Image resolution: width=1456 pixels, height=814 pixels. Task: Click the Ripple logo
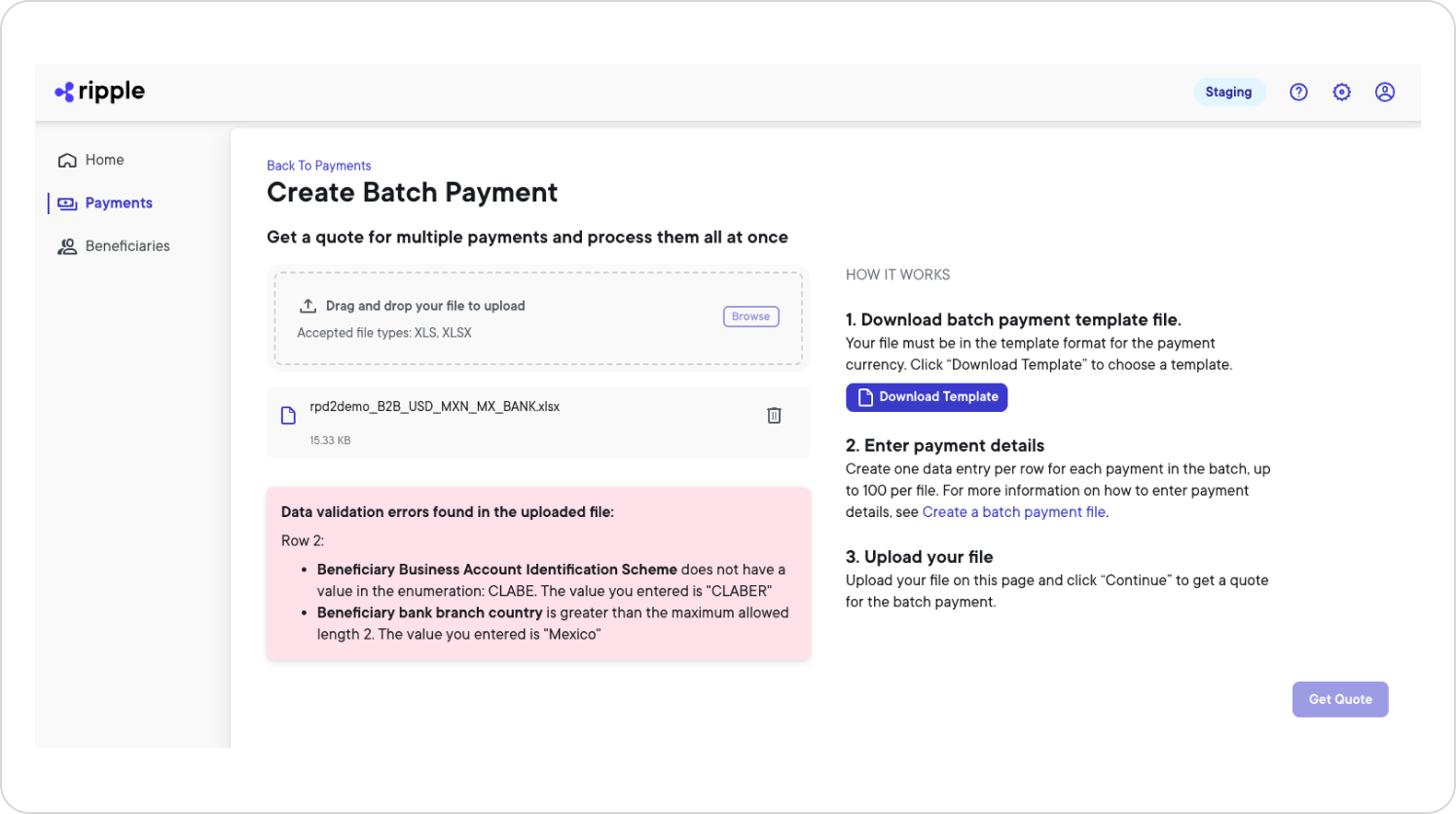click(x=98, y=91)
